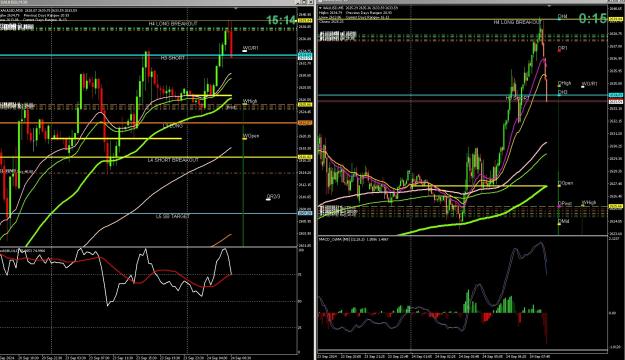Image resolution: width=625 pixels, height=360 pixels.
Task: Click the DHigh marker on right chart
Action: click(x=564, y=83)
